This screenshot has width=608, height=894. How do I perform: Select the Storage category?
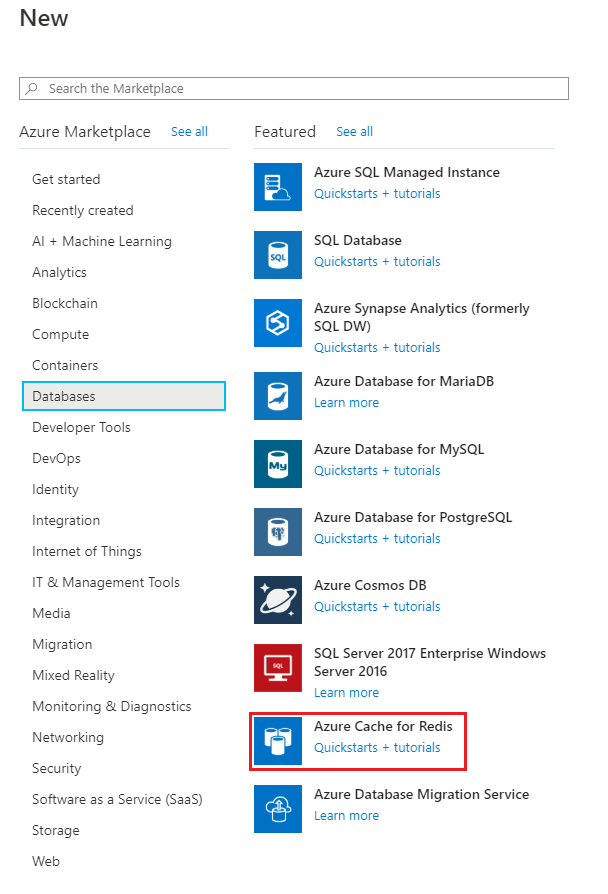click(56, 830)
